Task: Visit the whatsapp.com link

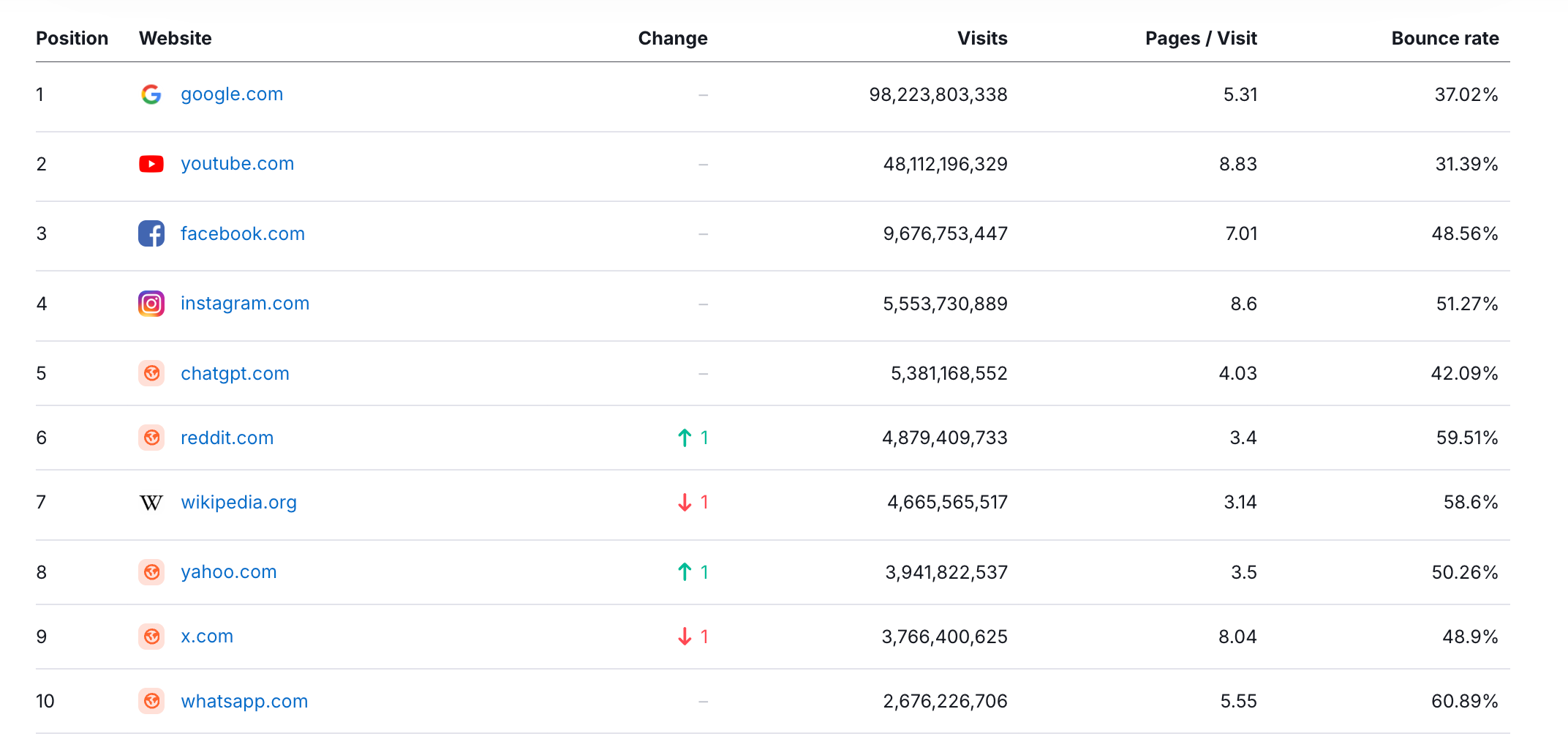Action: tap(244, 702)
